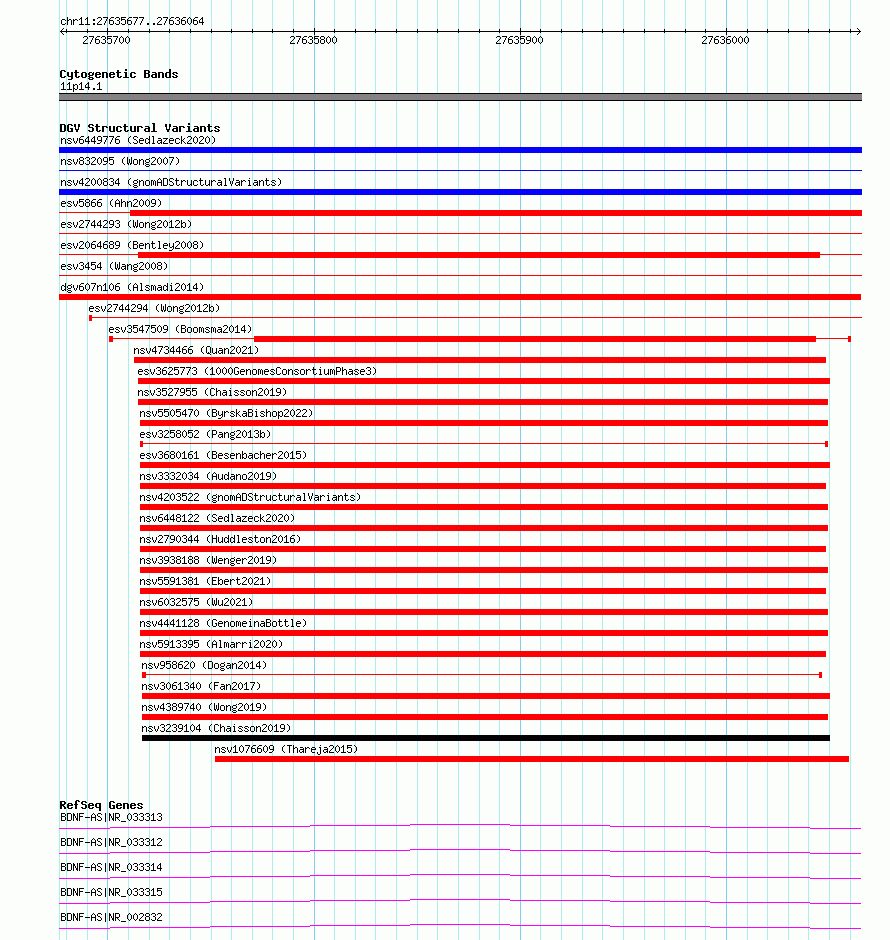Open nsv5505470 (ByrskaBishop2022) variant
890x940 pixels.
(226, 413)
